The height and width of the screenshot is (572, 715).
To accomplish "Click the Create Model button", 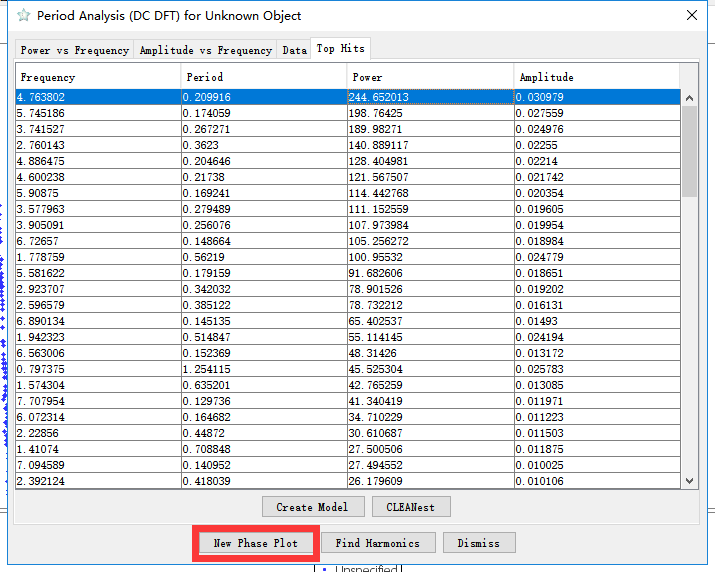I will pyautogui.click(x=313, y=507).
